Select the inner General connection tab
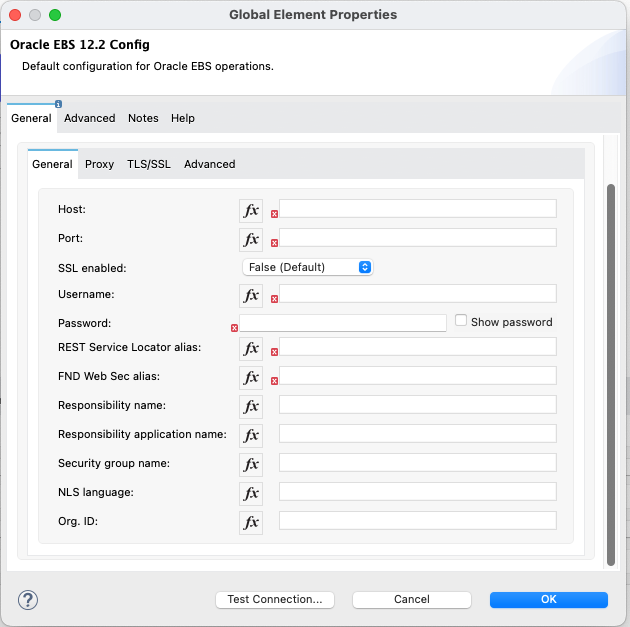Image resolution: width=630 pixels, height=627 pixels. (53, 164)
